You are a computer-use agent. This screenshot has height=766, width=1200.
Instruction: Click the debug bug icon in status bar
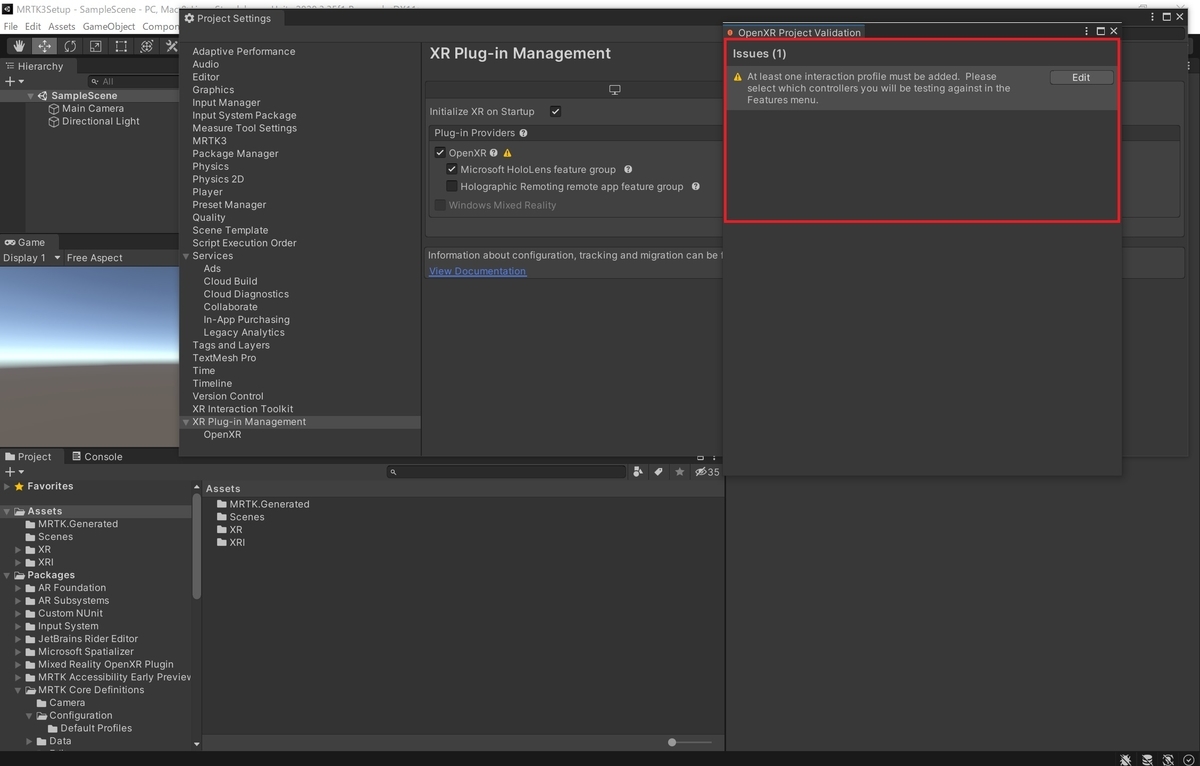[1126, 759]
